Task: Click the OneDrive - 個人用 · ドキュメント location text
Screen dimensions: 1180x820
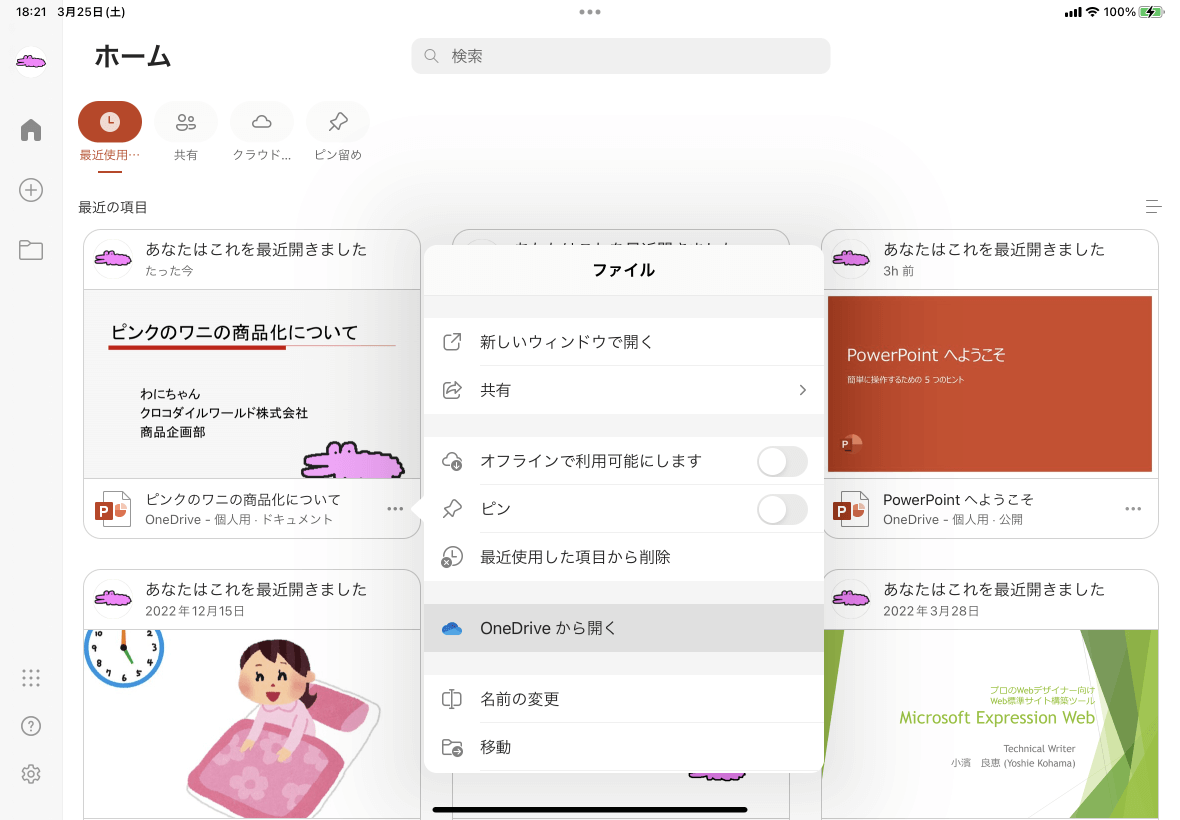Action: point(239,520)
